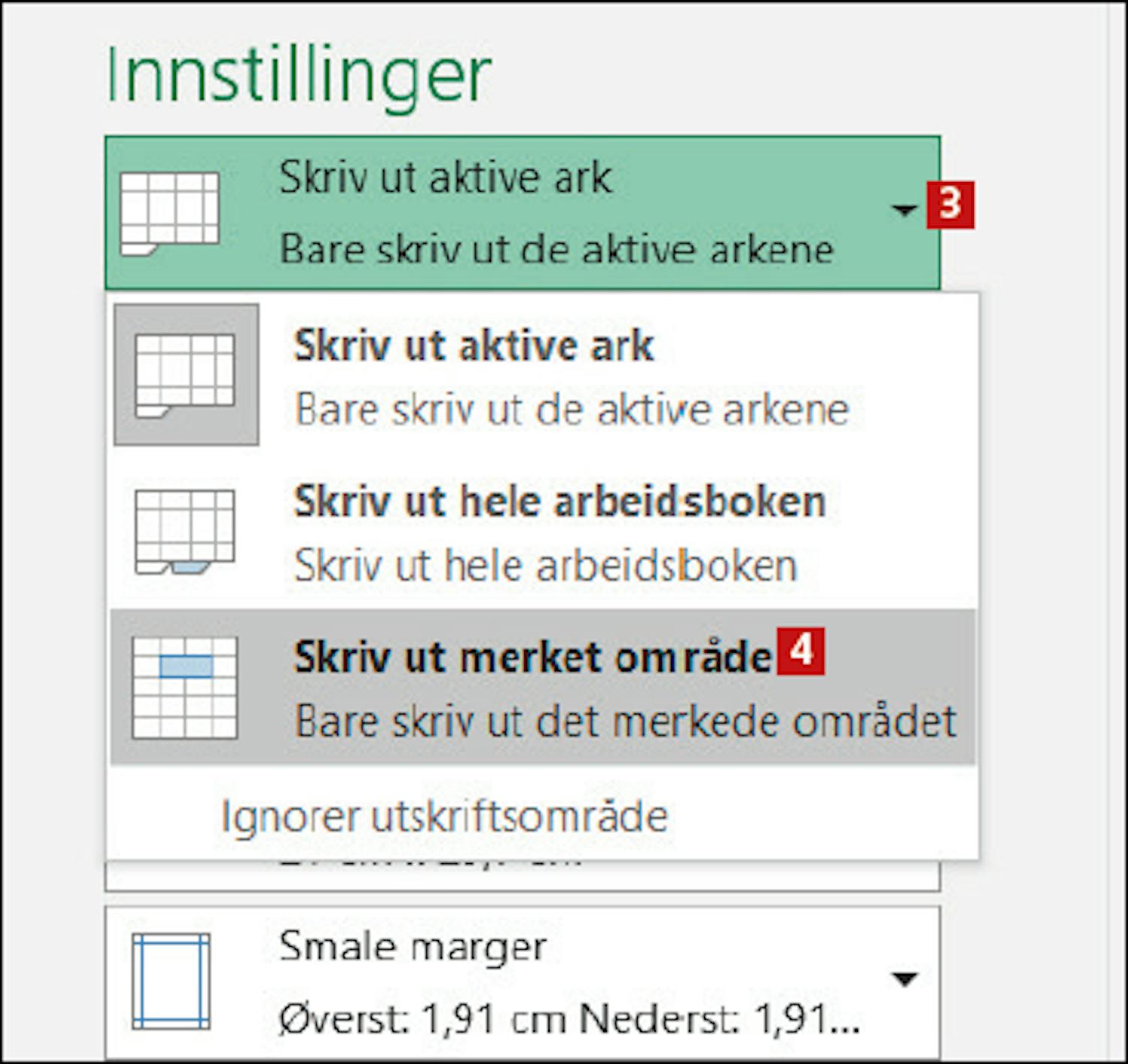1128x1064 pixels.
Task: Select "Skriv ut hele arbeidsboken" from the list
Action: click(559, 502)
